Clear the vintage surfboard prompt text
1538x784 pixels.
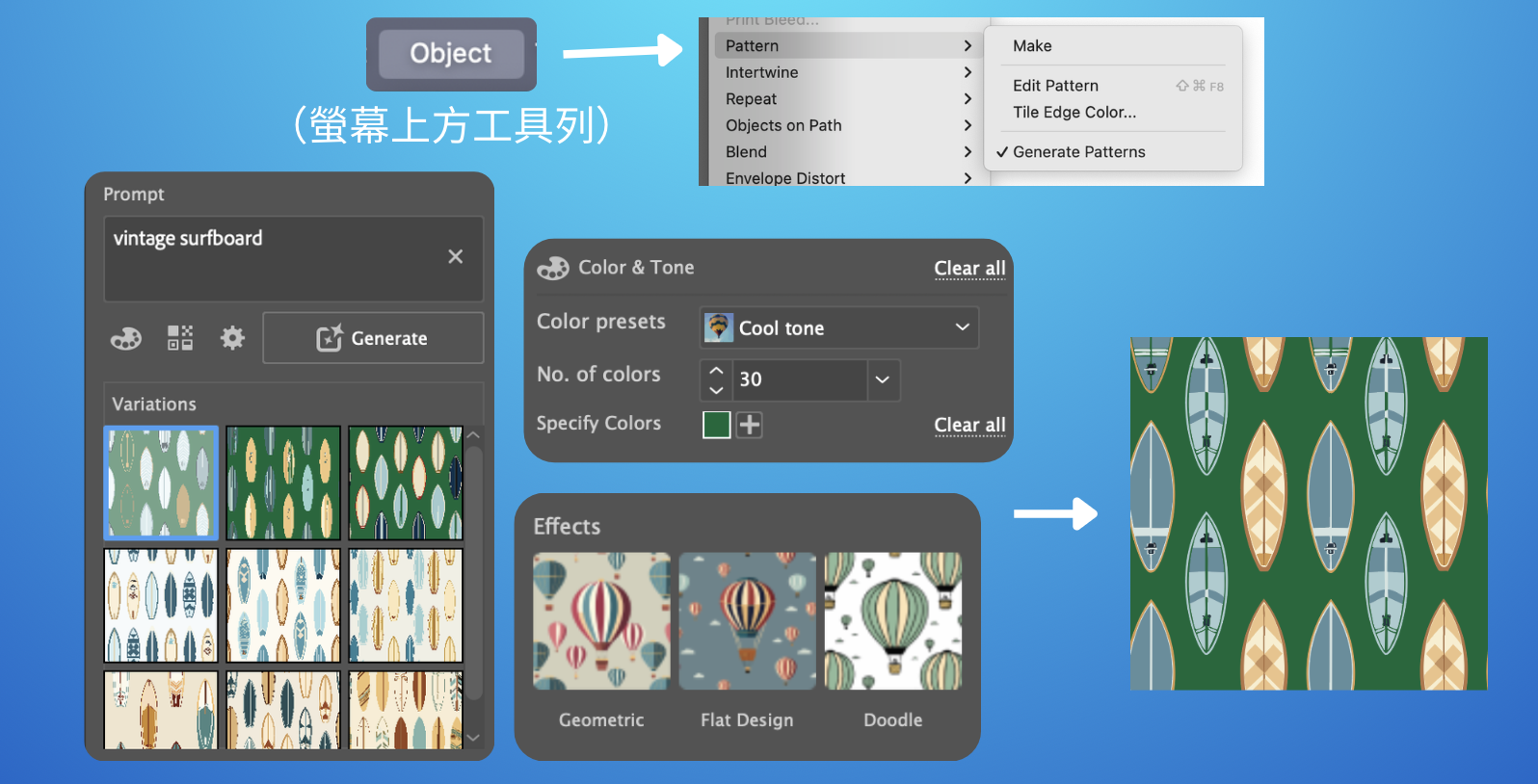point(455,256)
